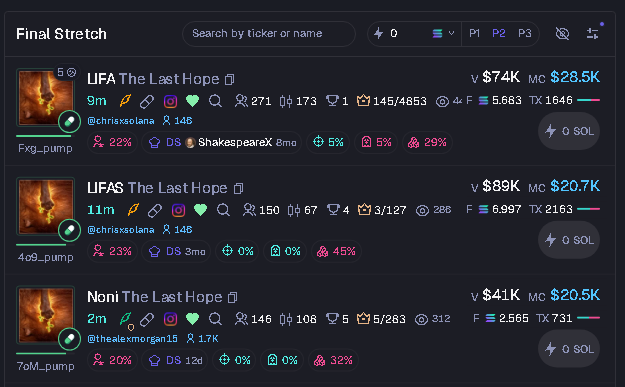Click the link icon on UFA row

(x=147, y=101)
